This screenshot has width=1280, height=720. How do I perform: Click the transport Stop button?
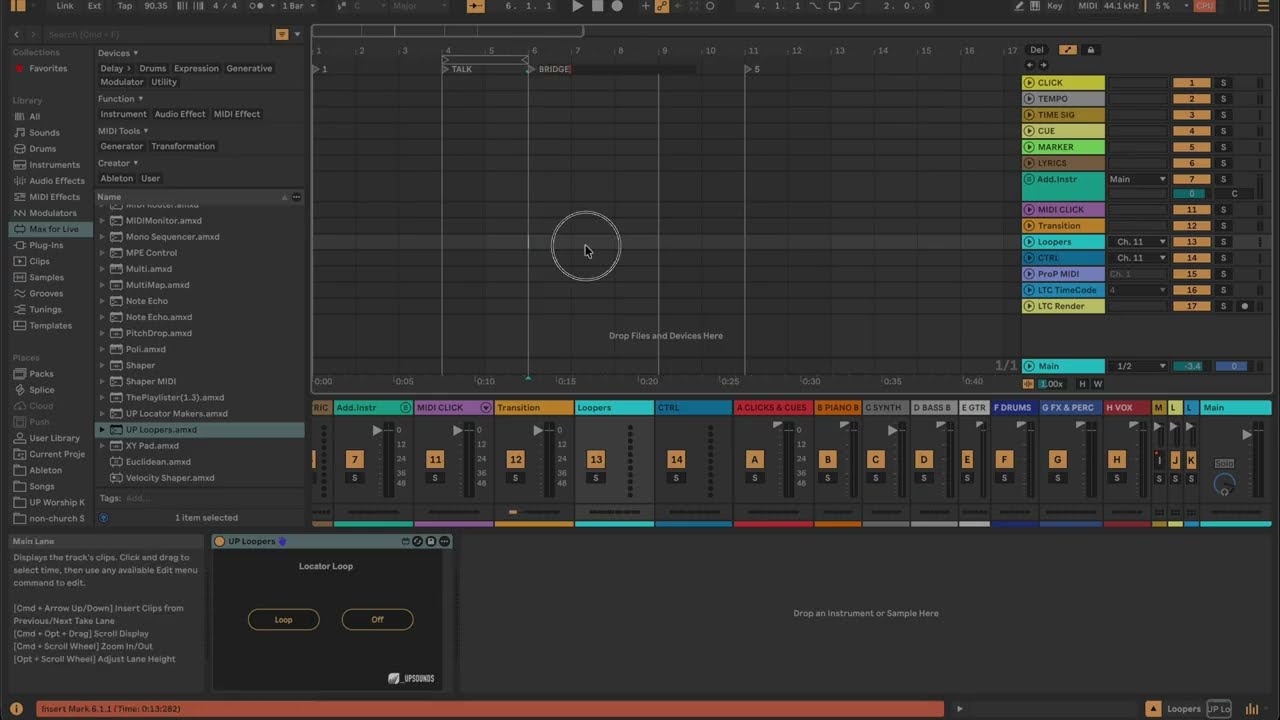(x=597, y=6)
